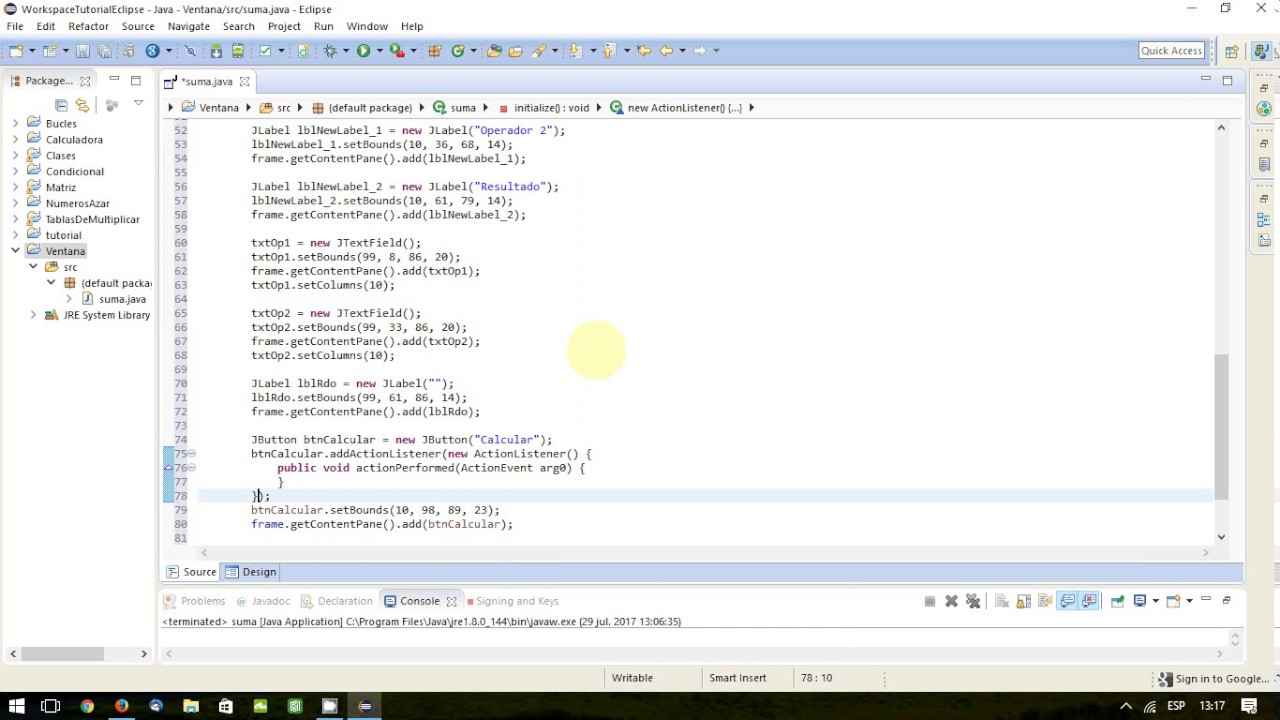Remove launch with console X icon

pyautogui.click(x=951, y=601)
